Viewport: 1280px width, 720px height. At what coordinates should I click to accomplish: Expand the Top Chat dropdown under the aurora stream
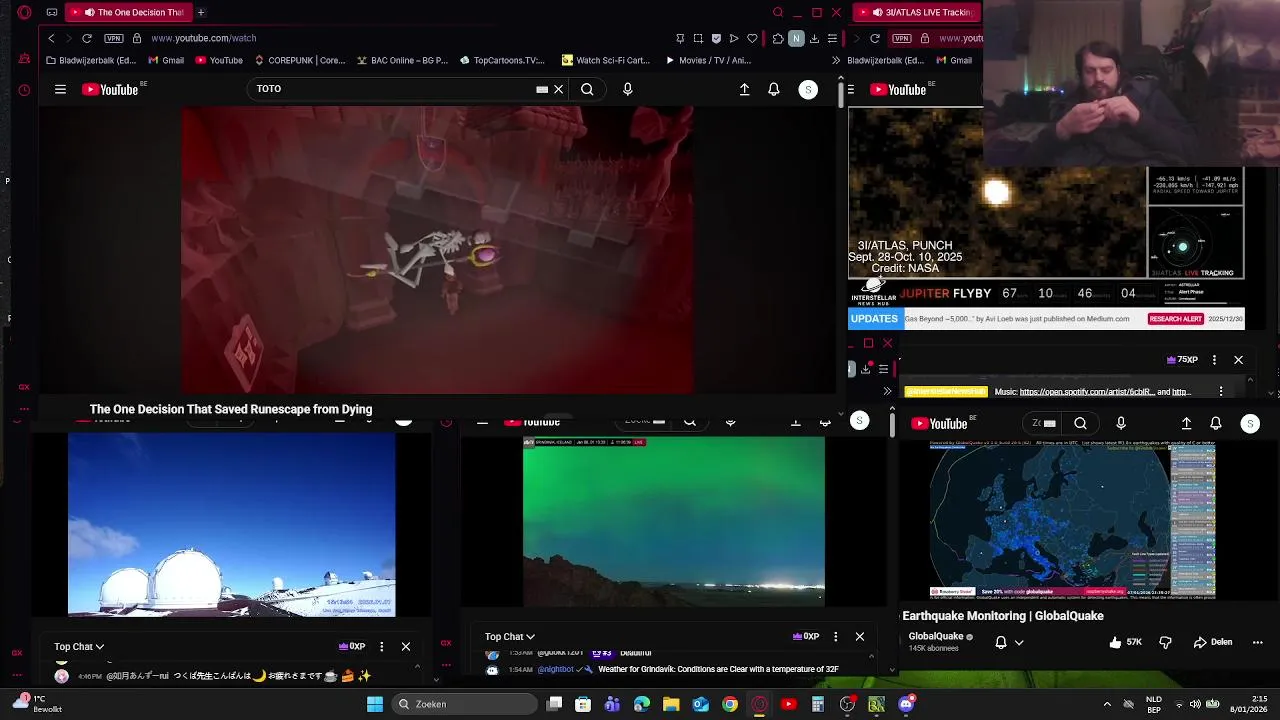[x=510, y=637]
